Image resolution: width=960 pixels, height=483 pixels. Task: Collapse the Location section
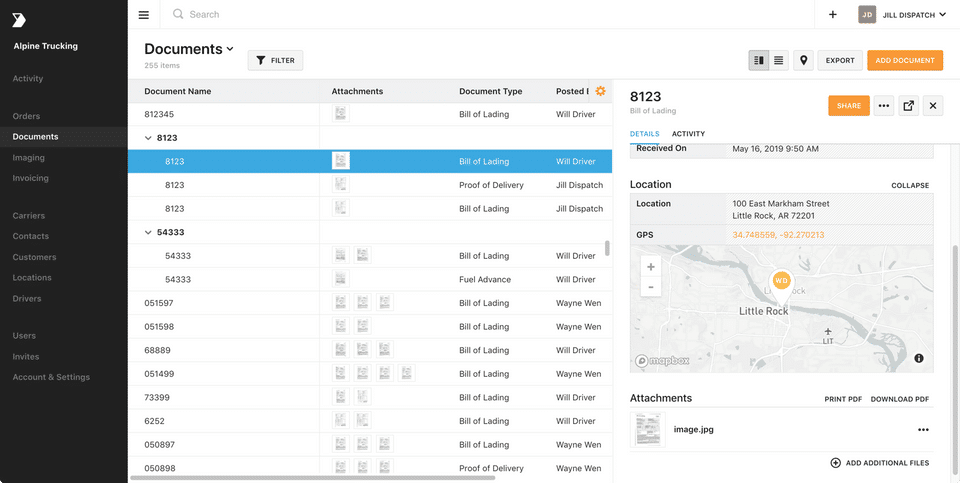pyautogui.click(x=910, y=185)
